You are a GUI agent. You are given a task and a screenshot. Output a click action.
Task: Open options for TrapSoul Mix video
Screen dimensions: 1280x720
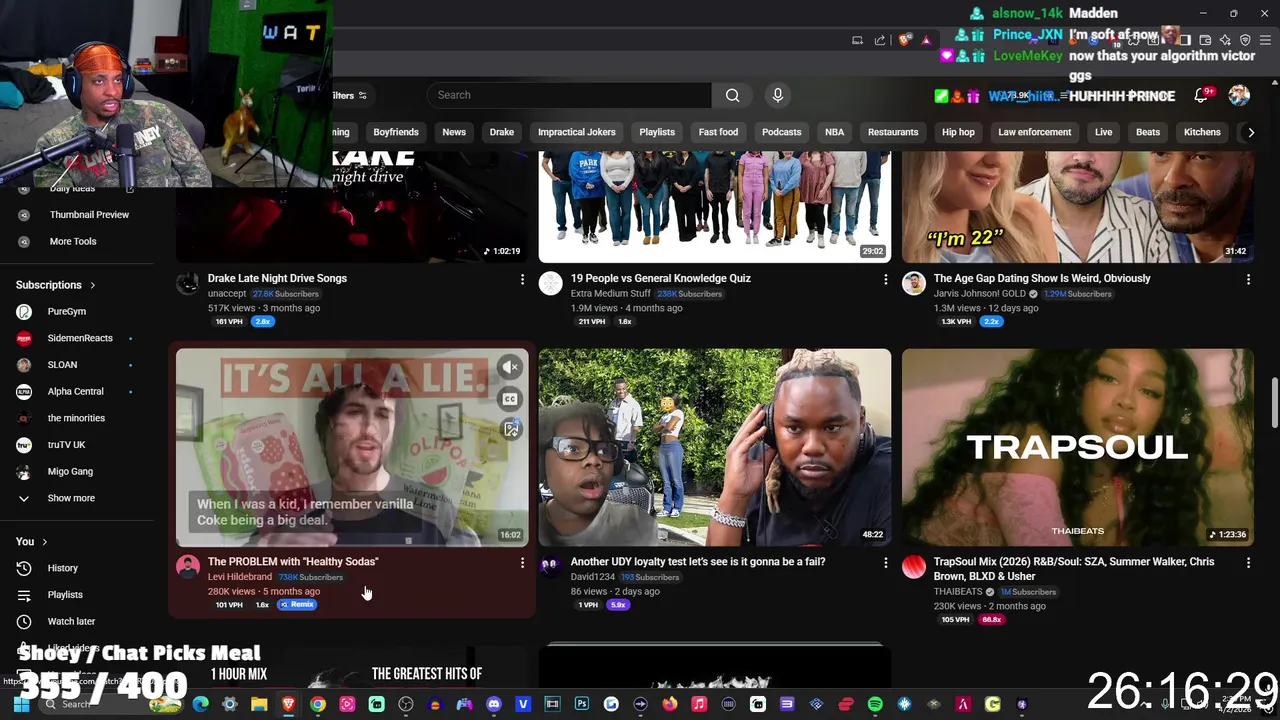(1248, 563)
